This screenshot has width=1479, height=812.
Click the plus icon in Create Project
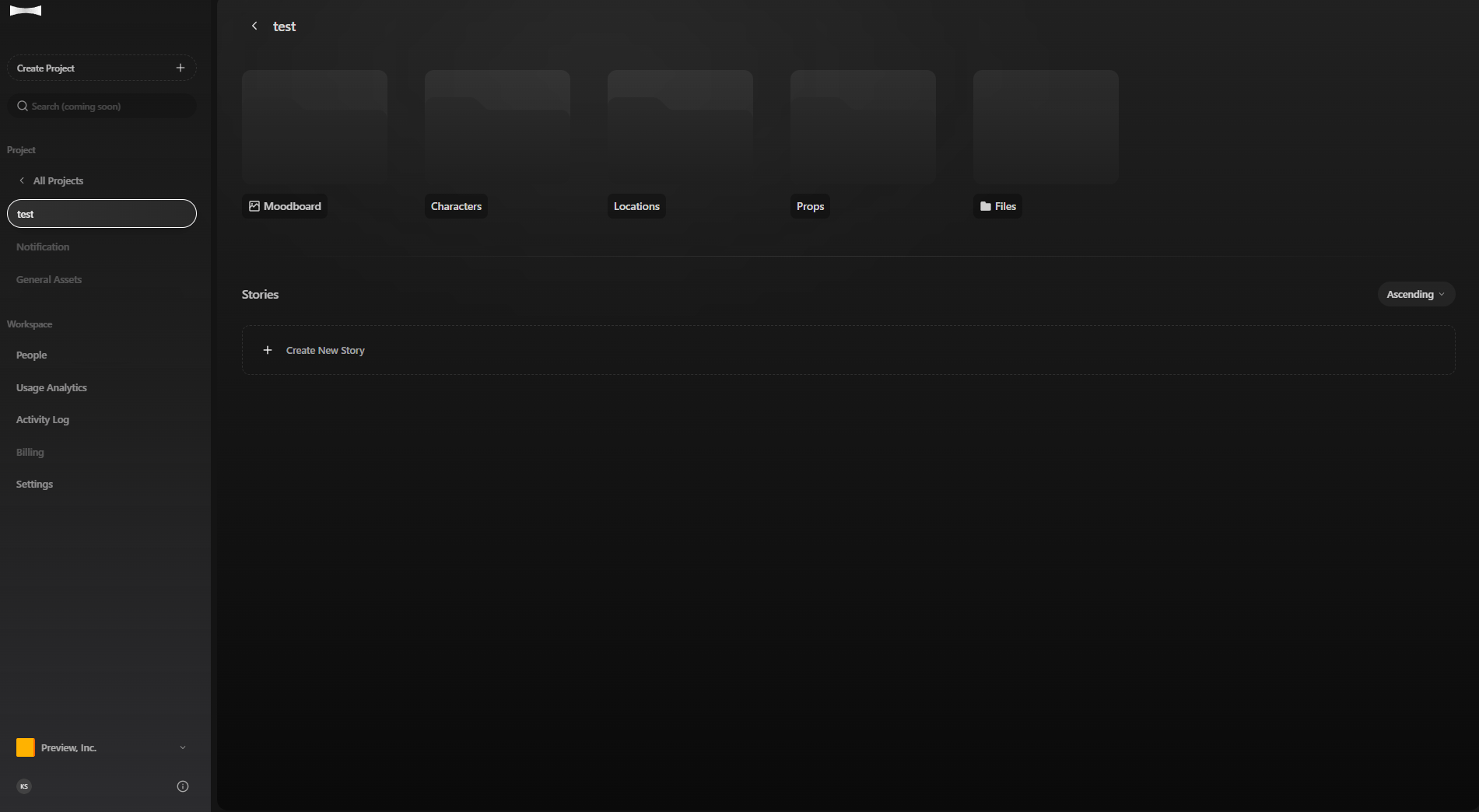pos(180,68)
